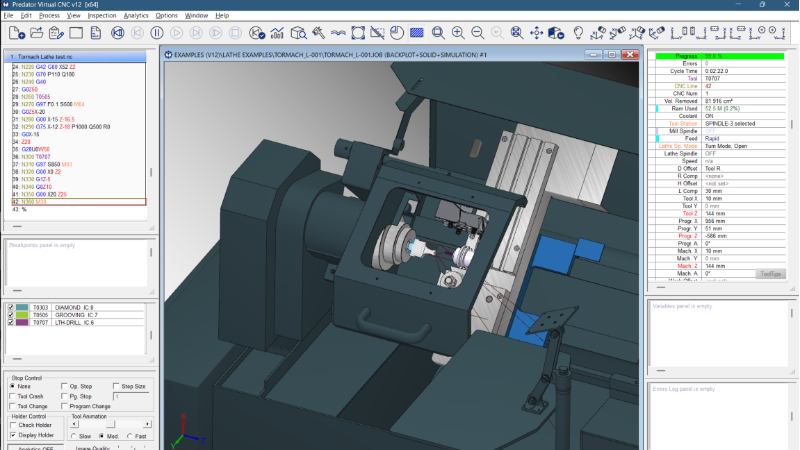The image size is (800, 450).
Task: Click the ToolTips button
Action: 770,274
